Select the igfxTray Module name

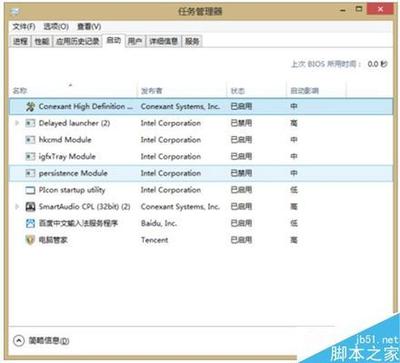pyautogui.click(x=67, y=157)
